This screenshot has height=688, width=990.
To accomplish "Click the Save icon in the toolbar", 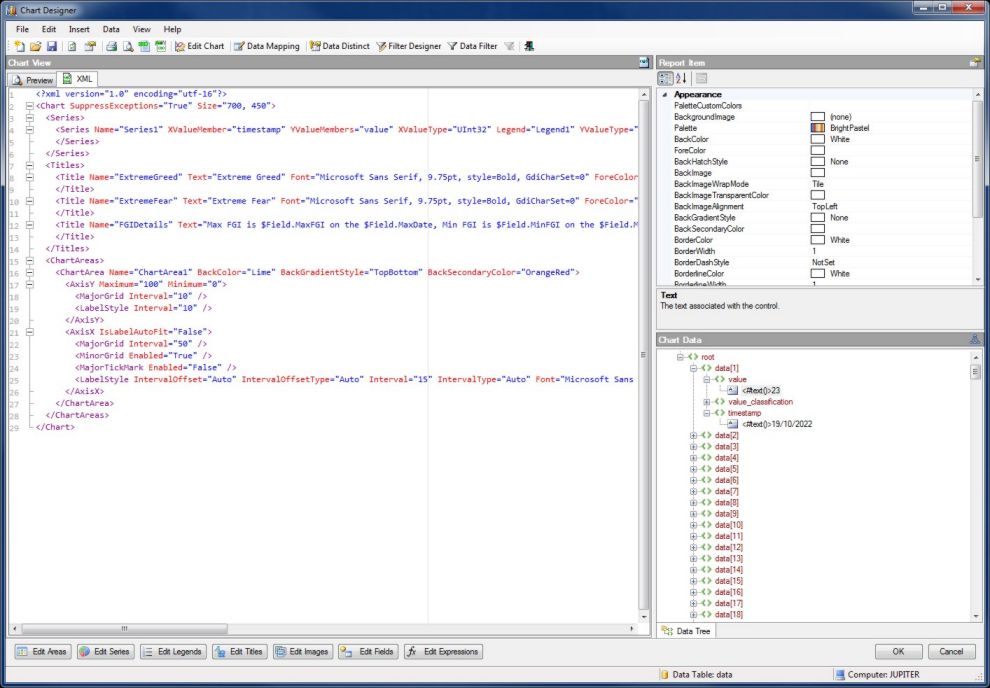I will 51,46.
